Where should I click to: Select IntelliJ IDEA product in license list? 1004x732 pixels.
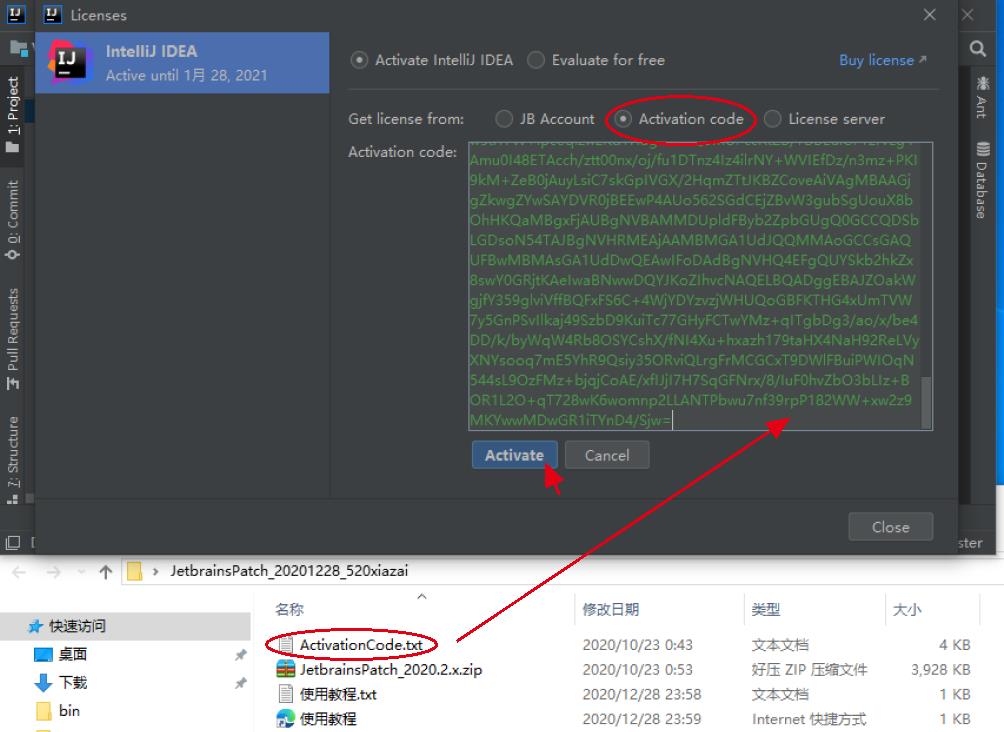tap(182, 63)
